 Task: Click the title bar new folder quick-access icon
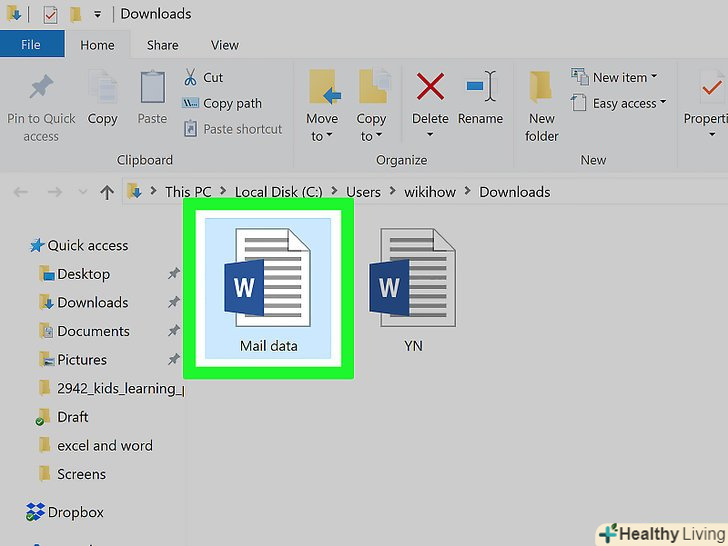(x=75, y=14)
